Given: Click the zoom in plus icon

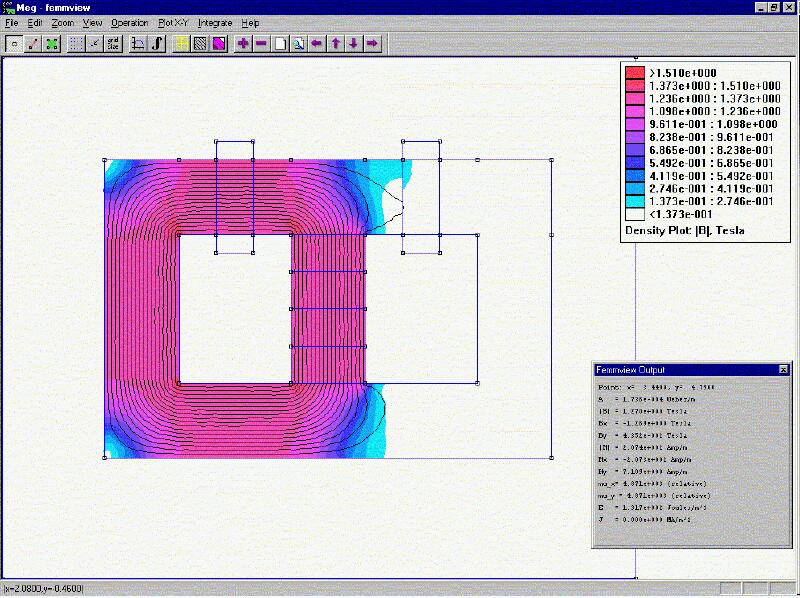Looking at the screenshot, I should [243, 43].
